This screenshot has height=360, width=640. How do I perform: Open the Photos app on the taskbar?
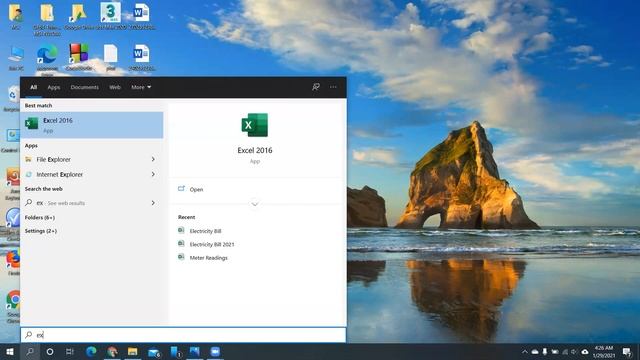(195, 351)
